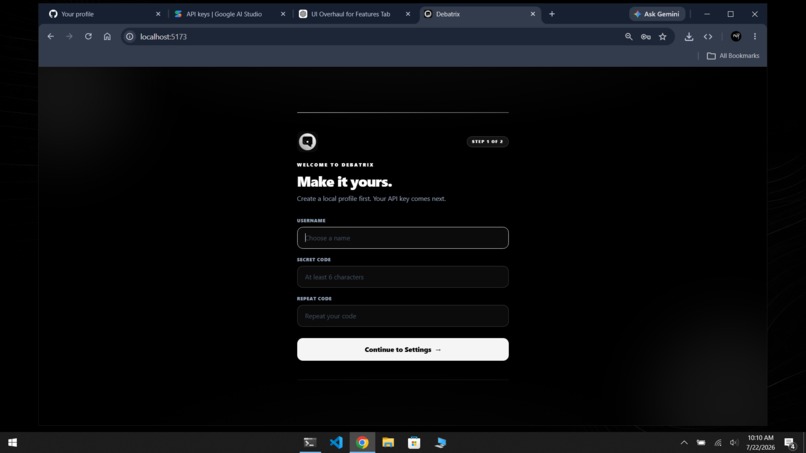806x453 pixels.
Task: Open the taskbar clock and date
Action: (x=760, y=443)
